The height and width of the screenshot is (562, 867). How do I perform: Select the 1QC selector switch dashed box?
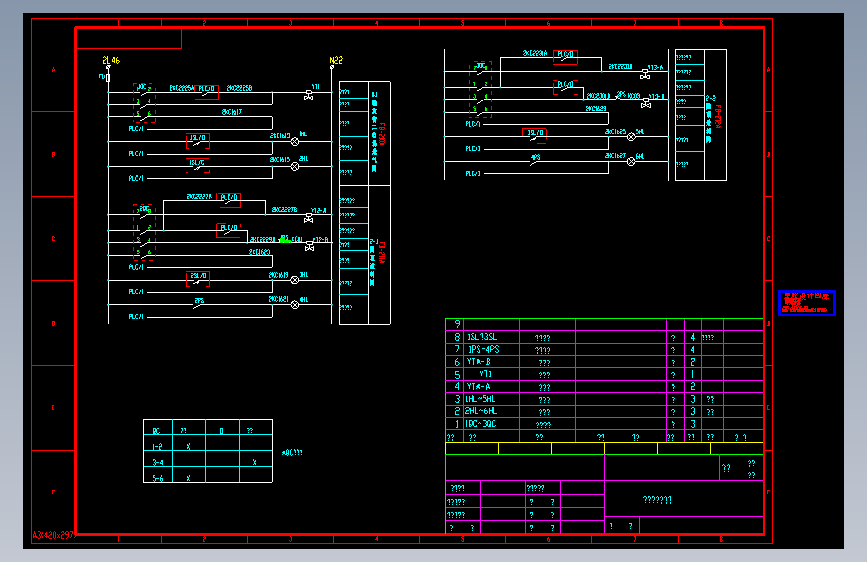point(144,102)
